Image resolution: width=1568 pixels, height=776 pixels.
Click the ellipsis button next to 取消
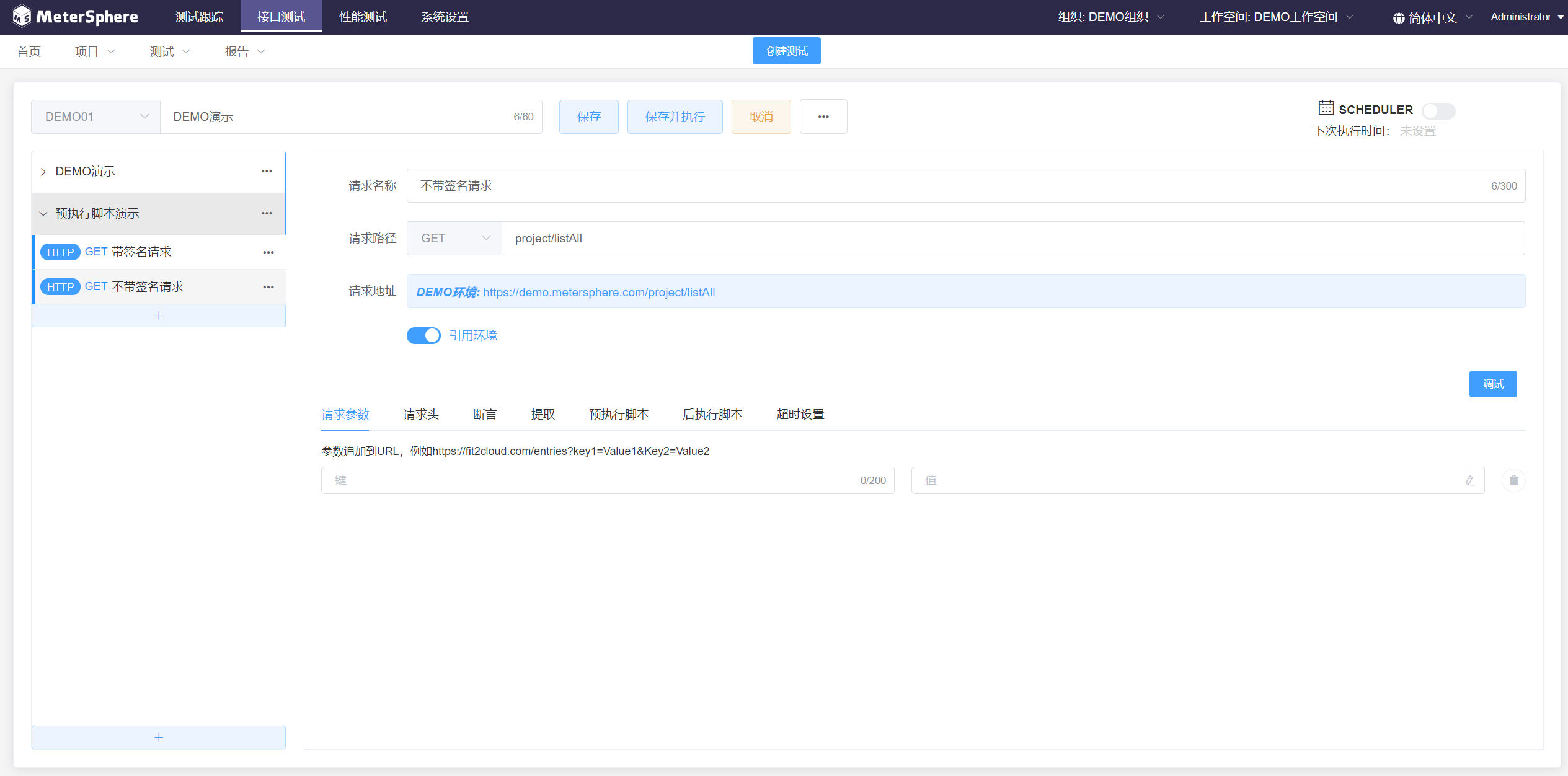click(x=823, y=117)
